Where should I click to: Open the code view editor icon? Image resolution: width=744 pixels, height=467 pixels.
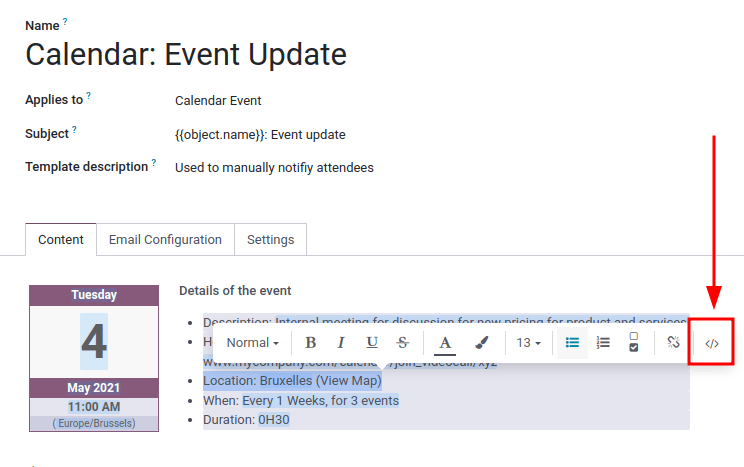coord(711,343)
